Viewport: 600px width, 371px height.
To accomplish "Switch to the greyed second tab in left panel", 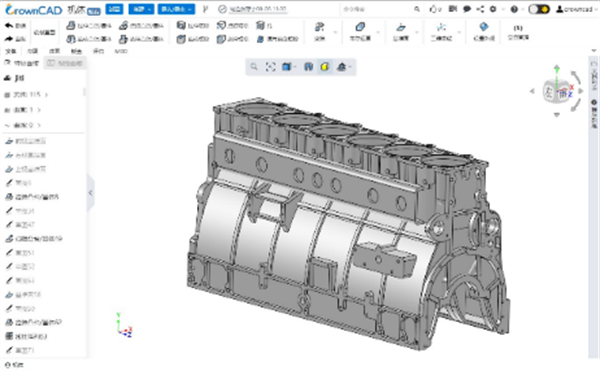I will 65,63.
